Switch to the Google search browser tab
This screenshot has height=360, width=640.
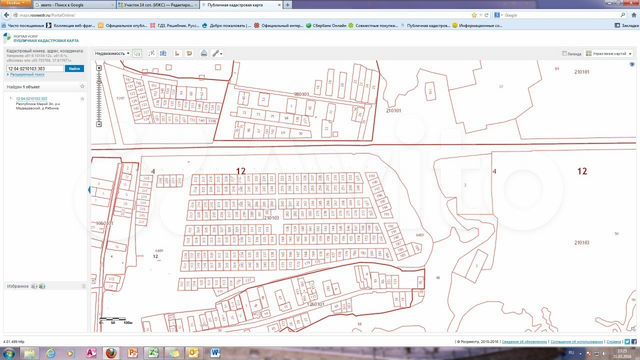click(73, 4)
